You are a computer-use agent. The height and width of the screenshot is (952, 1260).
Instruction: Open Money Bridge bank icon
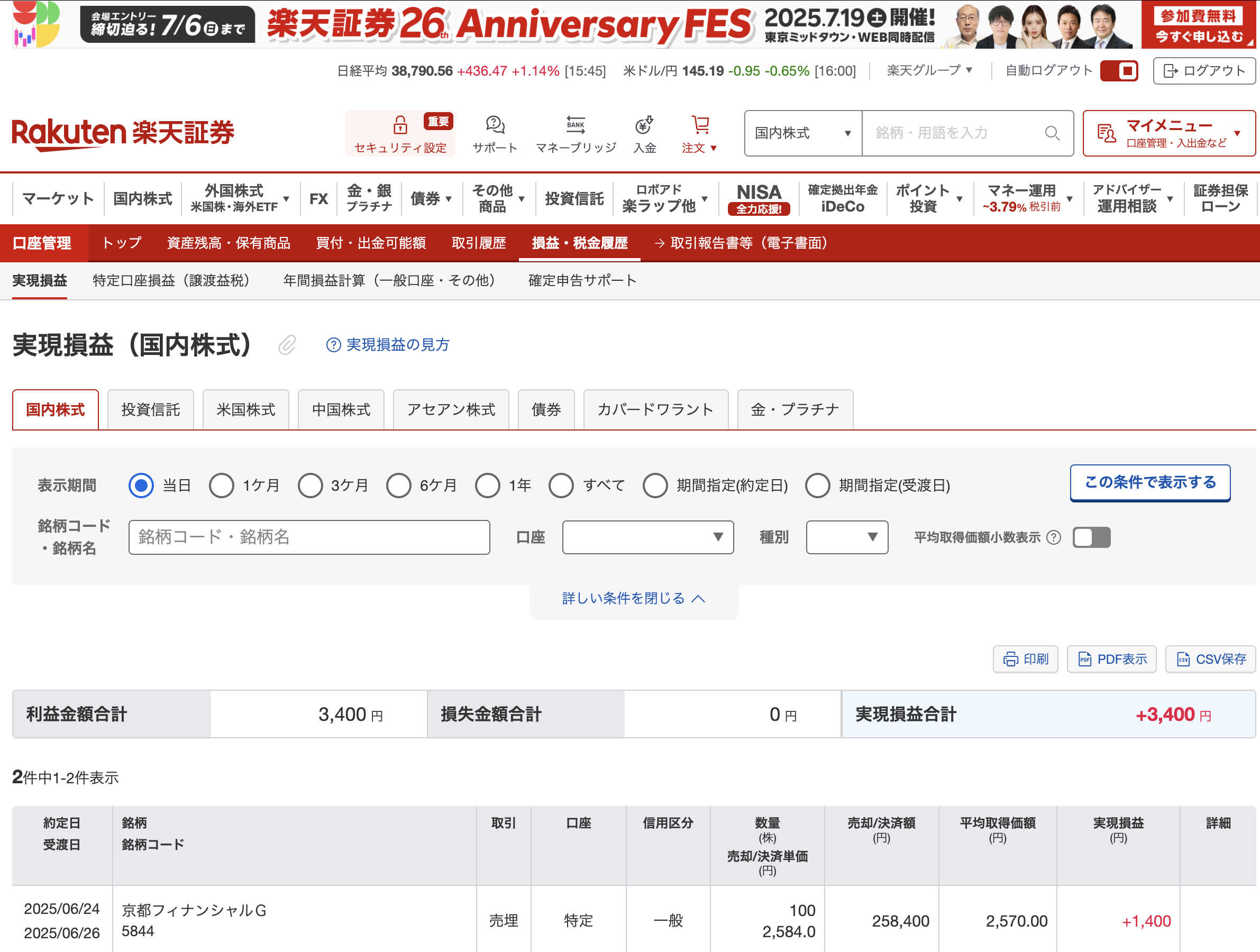576,125
